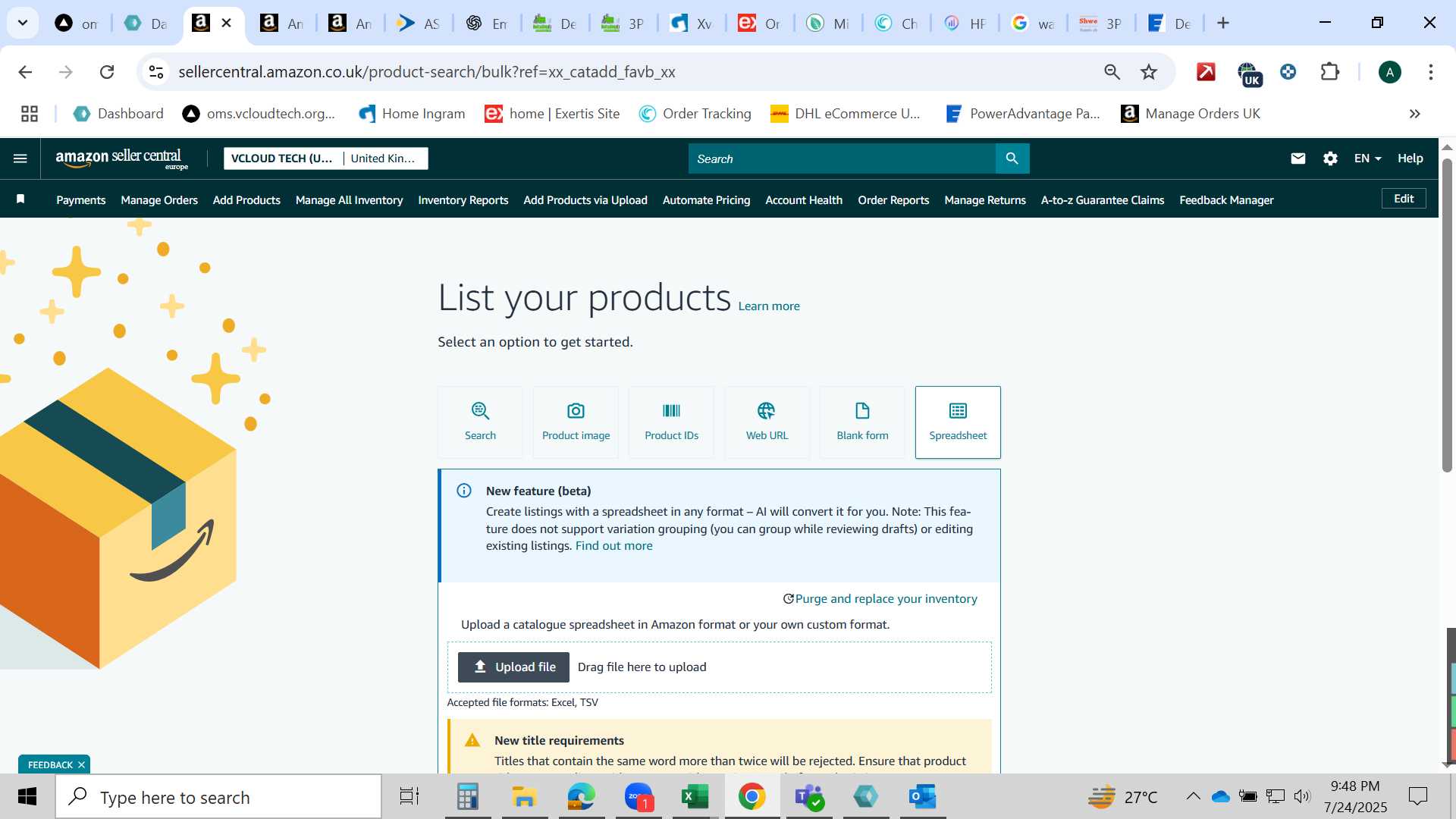Image resolution: width=1456 pixels, height=819 pixels.
Task: Reload the page with browser refresh icon
Action: [x=107, y=72]
